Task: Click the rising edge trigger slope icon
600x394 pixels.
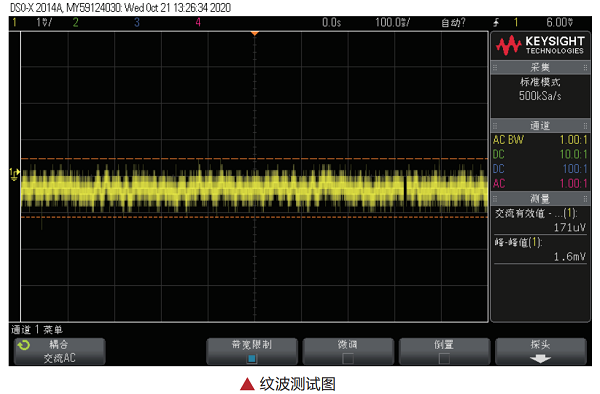Action: pyautogui.click(x=496, y=23)
